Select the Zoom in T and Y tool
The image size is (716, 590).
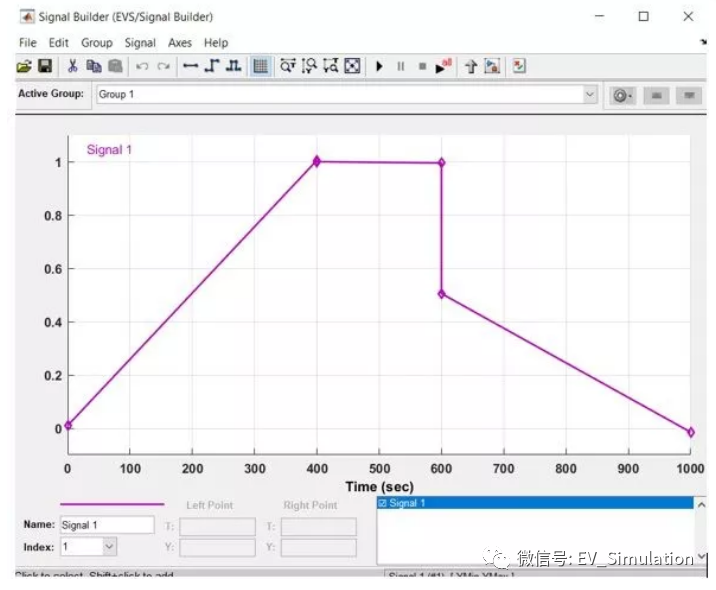tap(331, 67)
